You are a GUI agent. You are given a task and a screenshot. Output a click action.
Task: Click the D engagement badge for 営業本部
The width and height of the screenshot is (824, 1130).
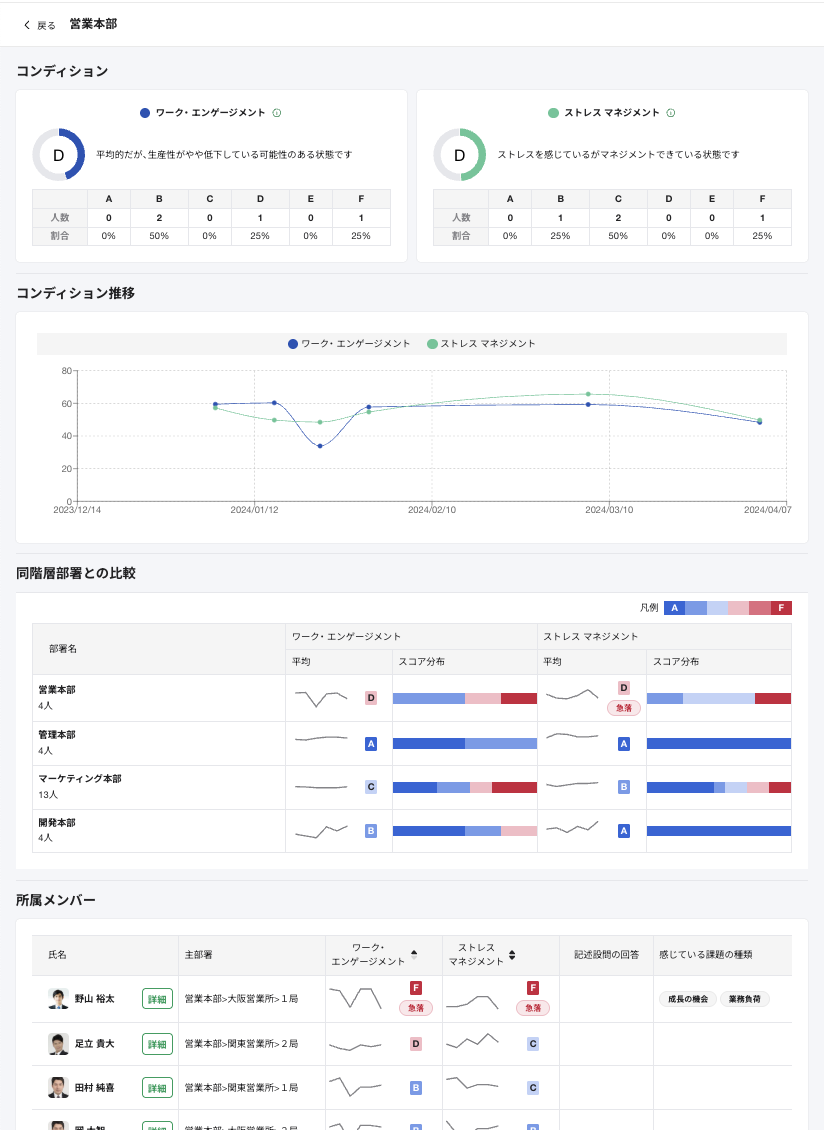371,698
